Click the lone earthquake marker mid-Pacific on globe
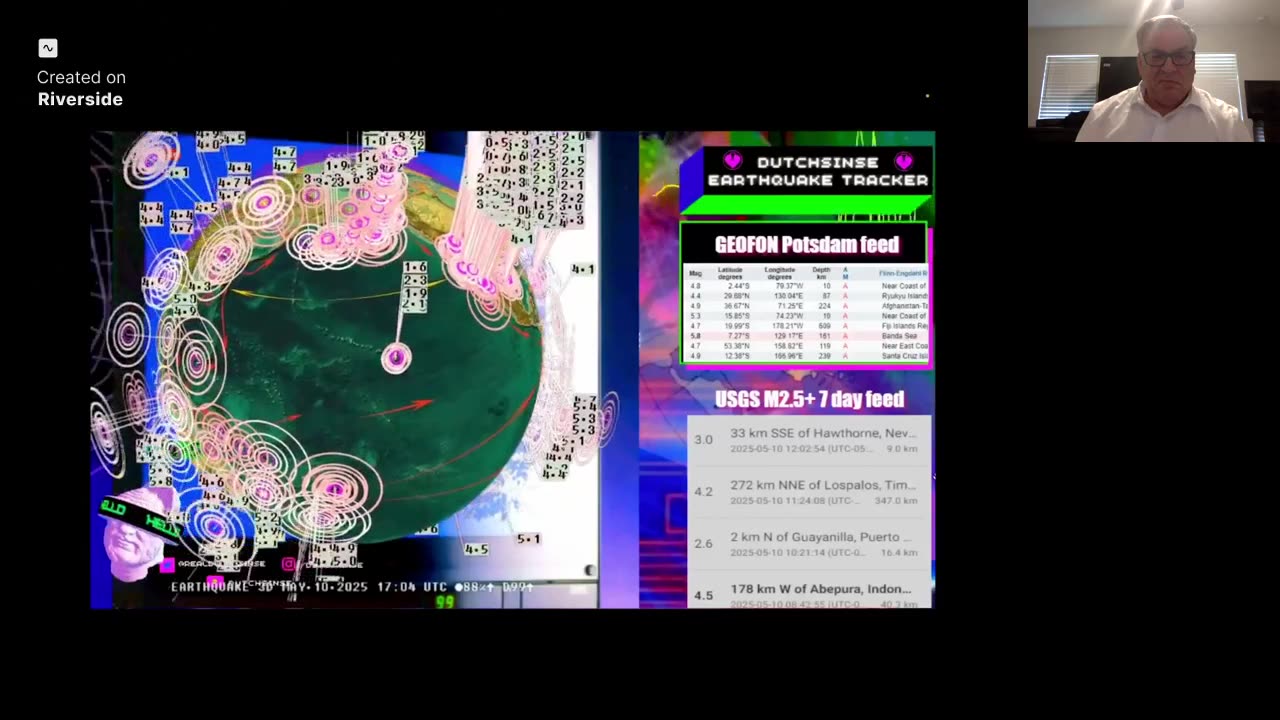 (396, 357)
